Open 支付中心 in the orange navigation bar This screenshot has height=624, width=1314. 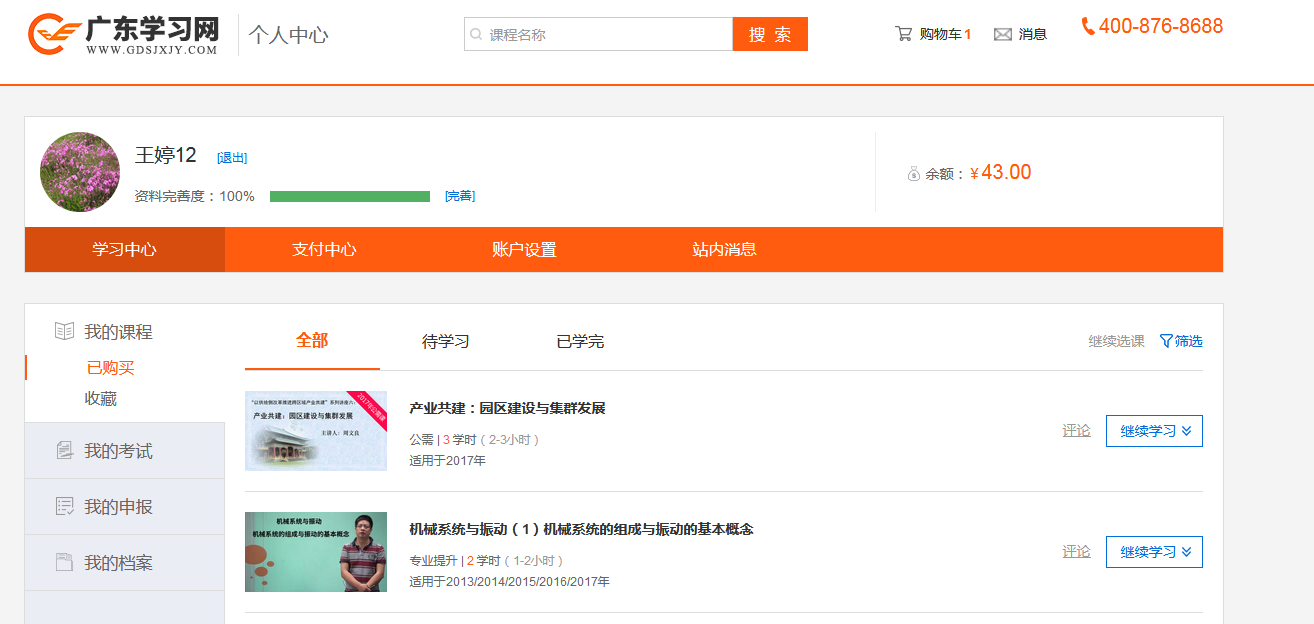(x=324, y=250)
